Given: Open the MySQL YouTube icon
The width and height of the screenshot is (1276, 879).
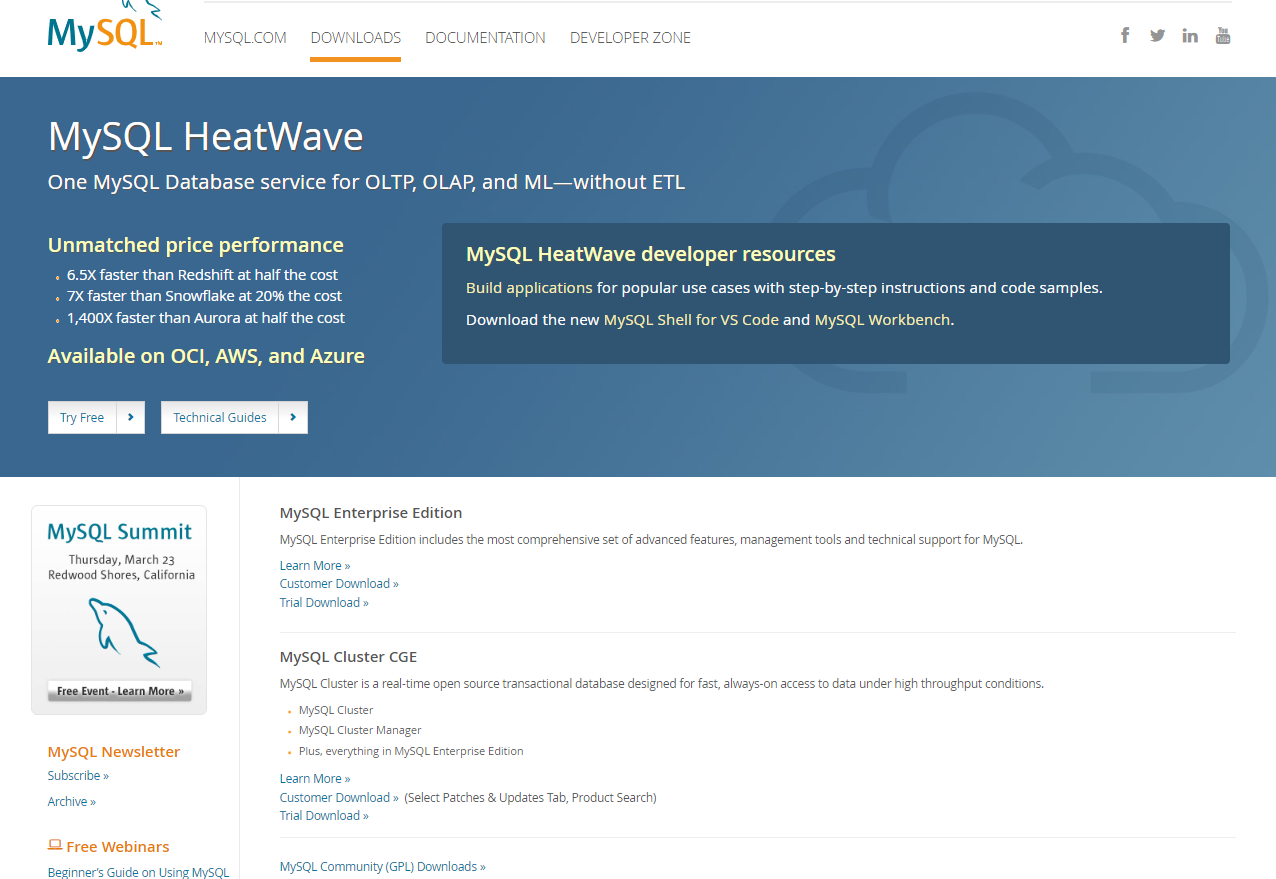Looking at the screenshot, I should (1223, 36).
